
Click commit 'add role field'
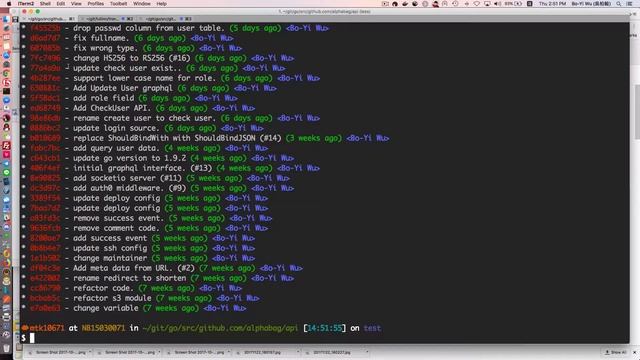104,98
